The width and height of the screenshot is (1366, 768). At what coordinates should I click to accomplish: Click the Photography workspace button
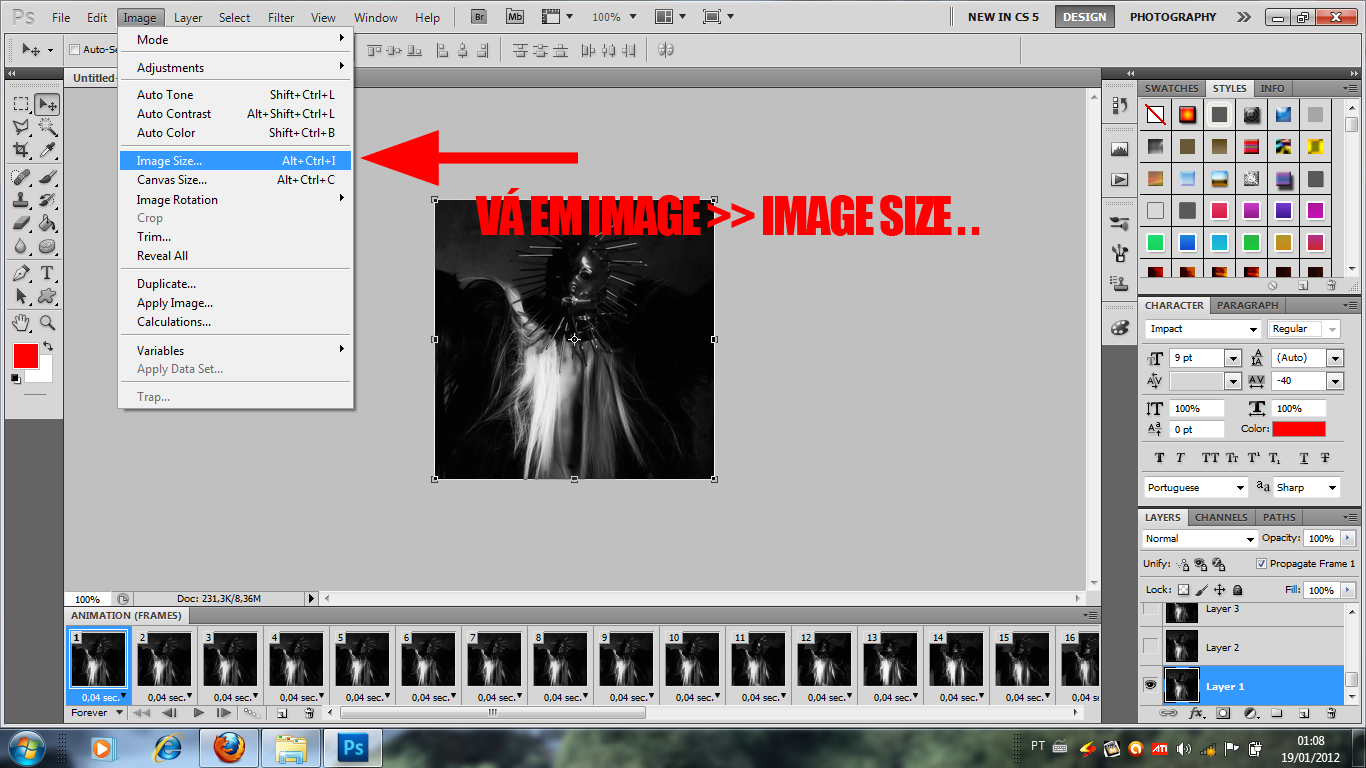[1172, 17]
